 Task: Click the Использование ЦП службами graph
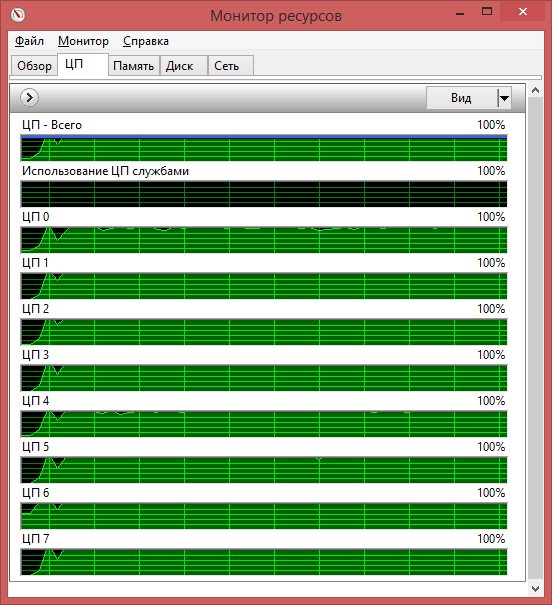coord(264,194)
